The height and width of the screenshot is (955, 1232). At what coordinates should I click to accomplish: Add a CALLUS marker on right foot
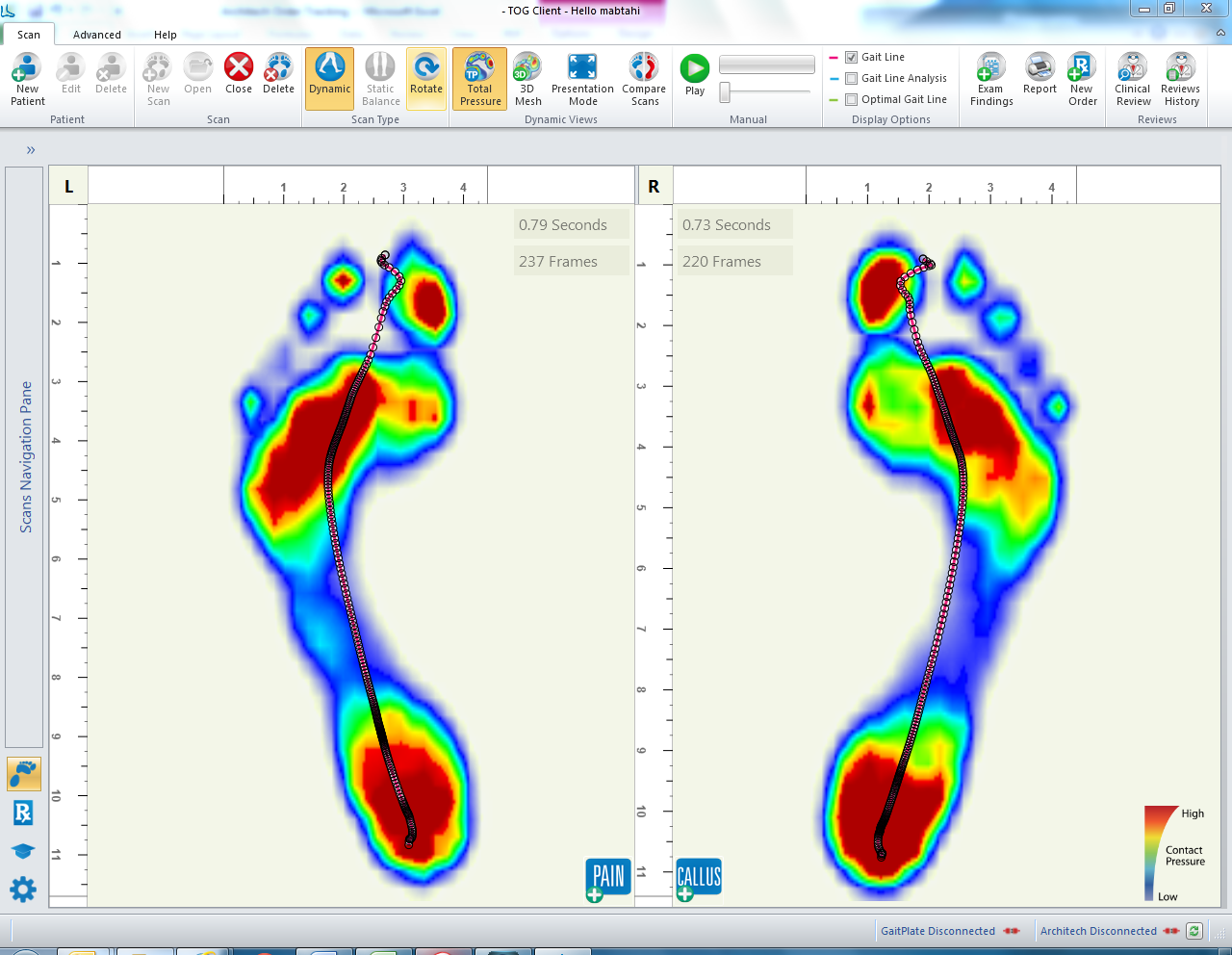[699, 879]
